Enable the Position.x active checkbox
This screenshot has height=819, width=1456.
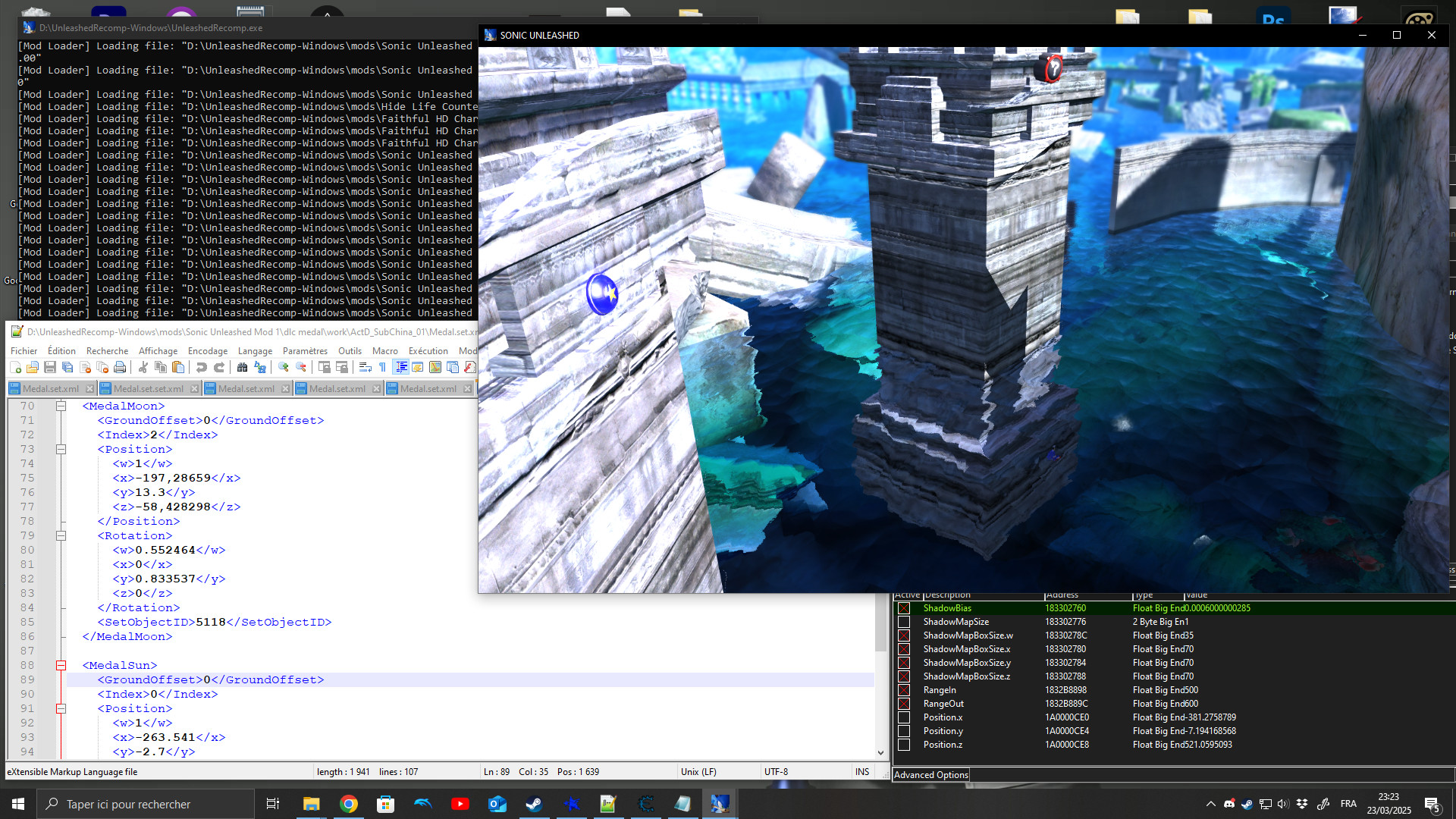tap(904, 717)
